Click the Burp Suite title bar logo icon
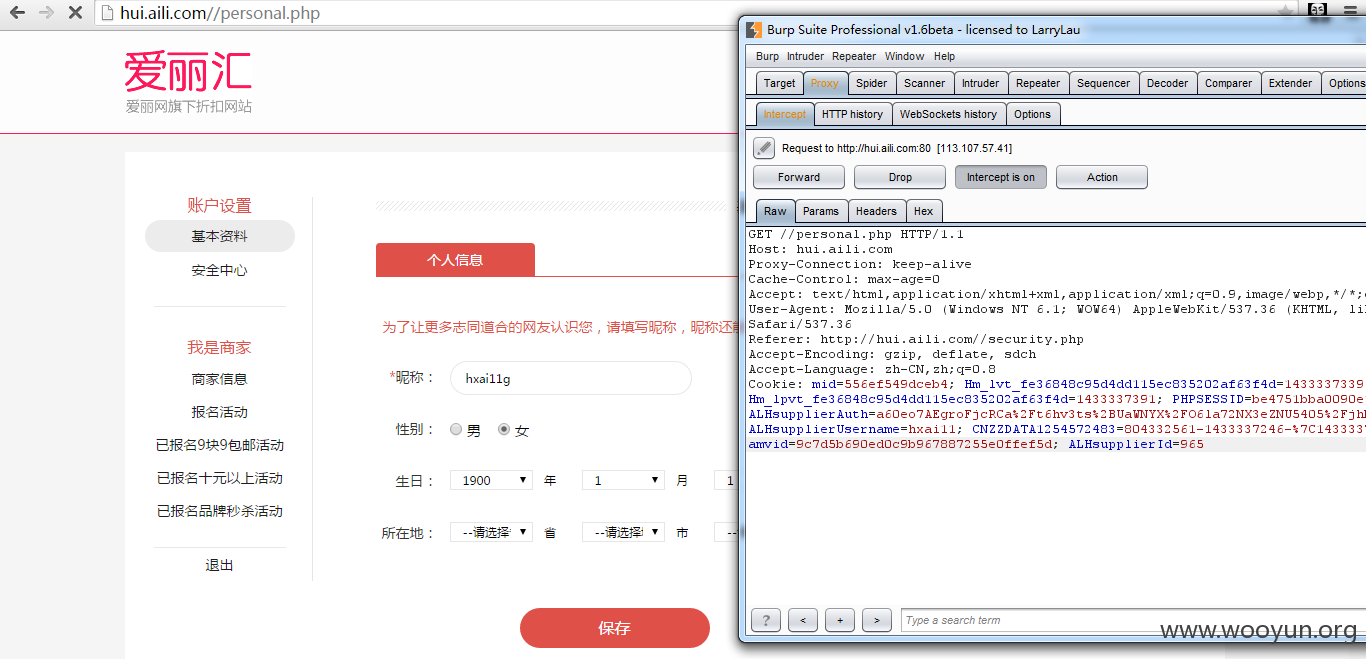 tap(754, 29)
